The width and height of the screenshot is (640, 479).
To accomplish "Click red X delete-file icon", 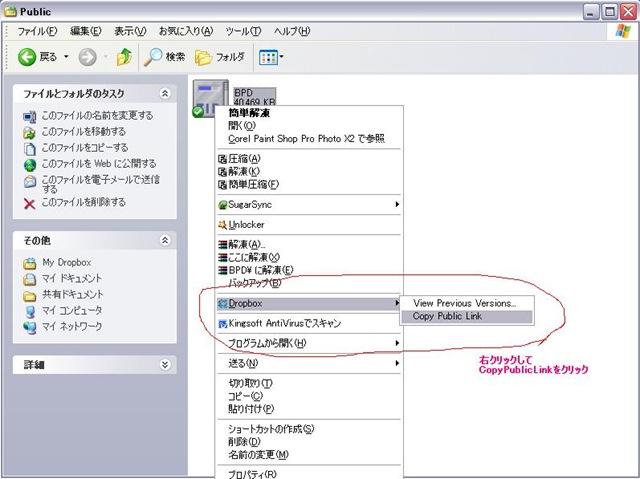I will click(29, 203).
